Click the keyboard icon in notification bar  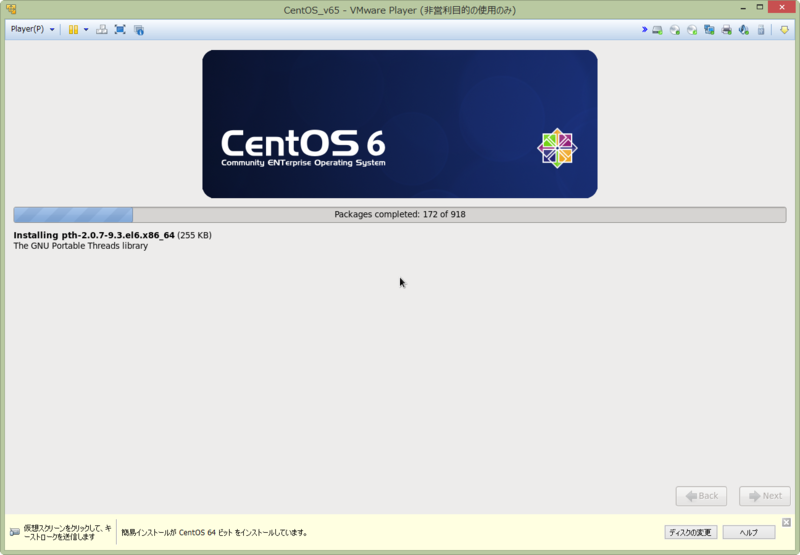click(15, 532)
